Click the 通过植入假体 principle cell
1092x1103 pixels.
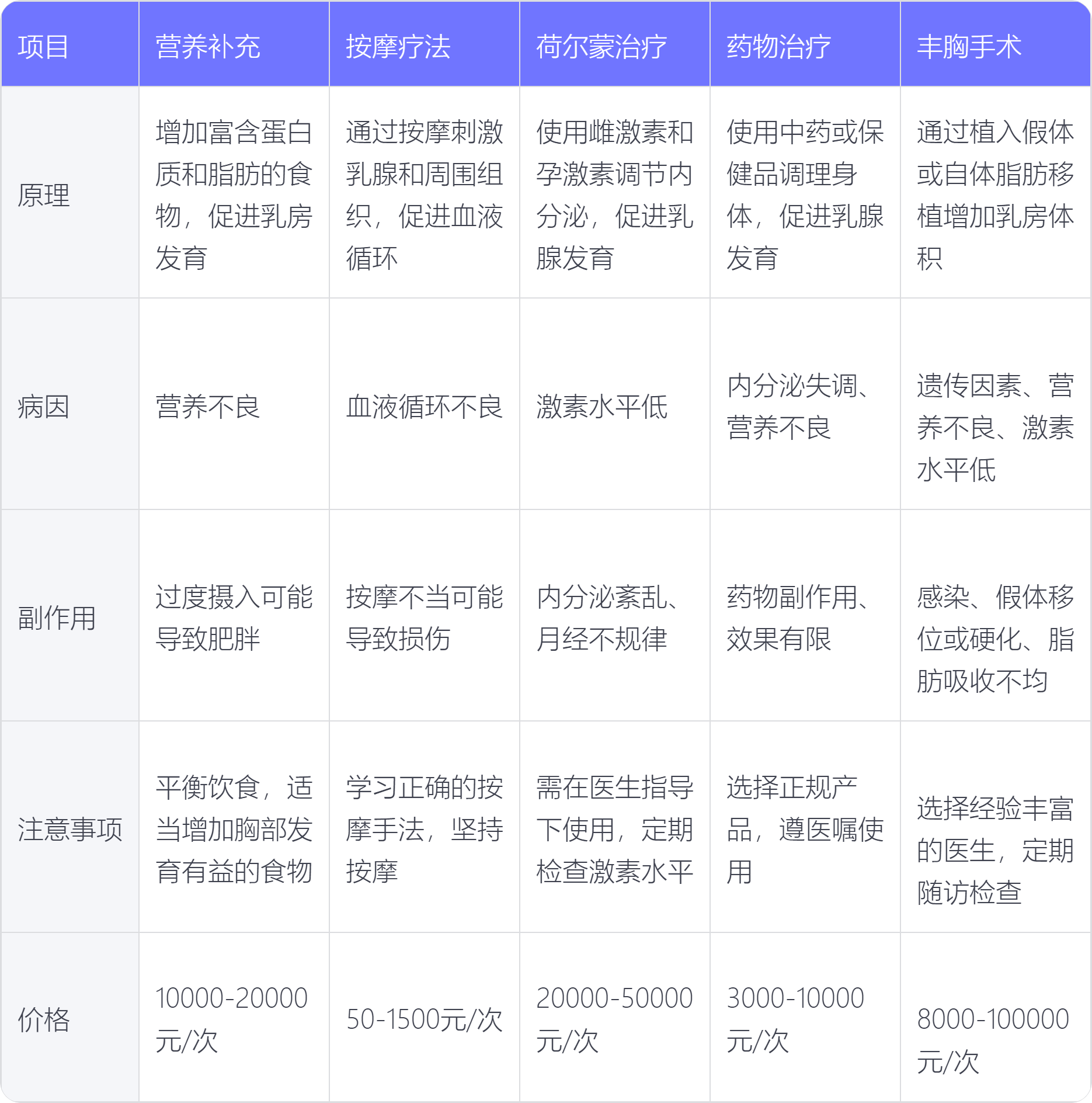pos(995,195)
